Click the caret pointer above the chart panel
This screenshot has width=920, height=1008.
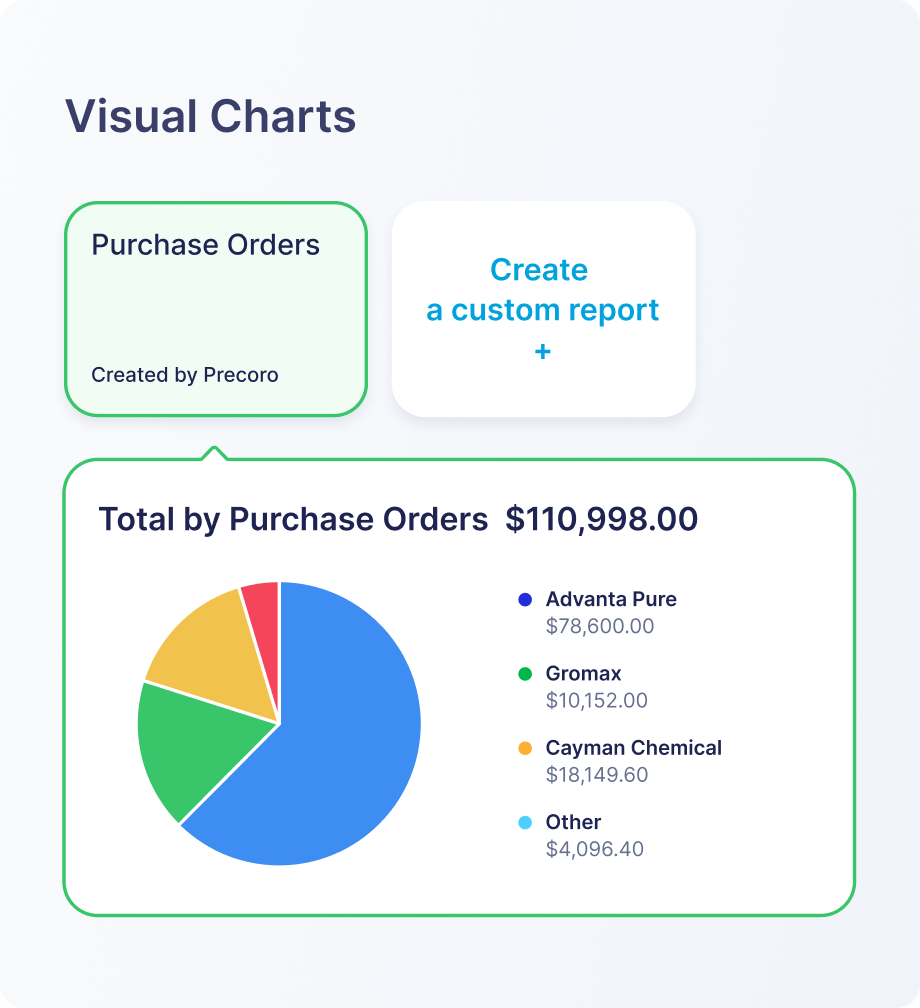tap(214, 453)
